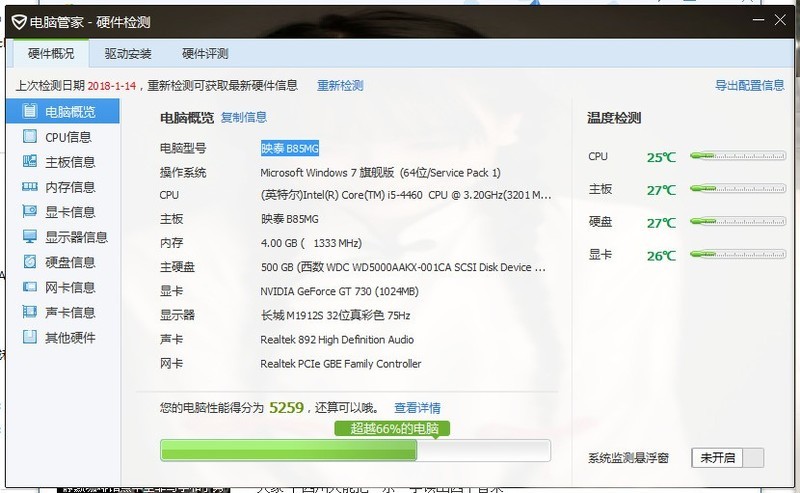
Task: Click the 26℃ 显卡 temperature reading
Action: pos(661,256)
